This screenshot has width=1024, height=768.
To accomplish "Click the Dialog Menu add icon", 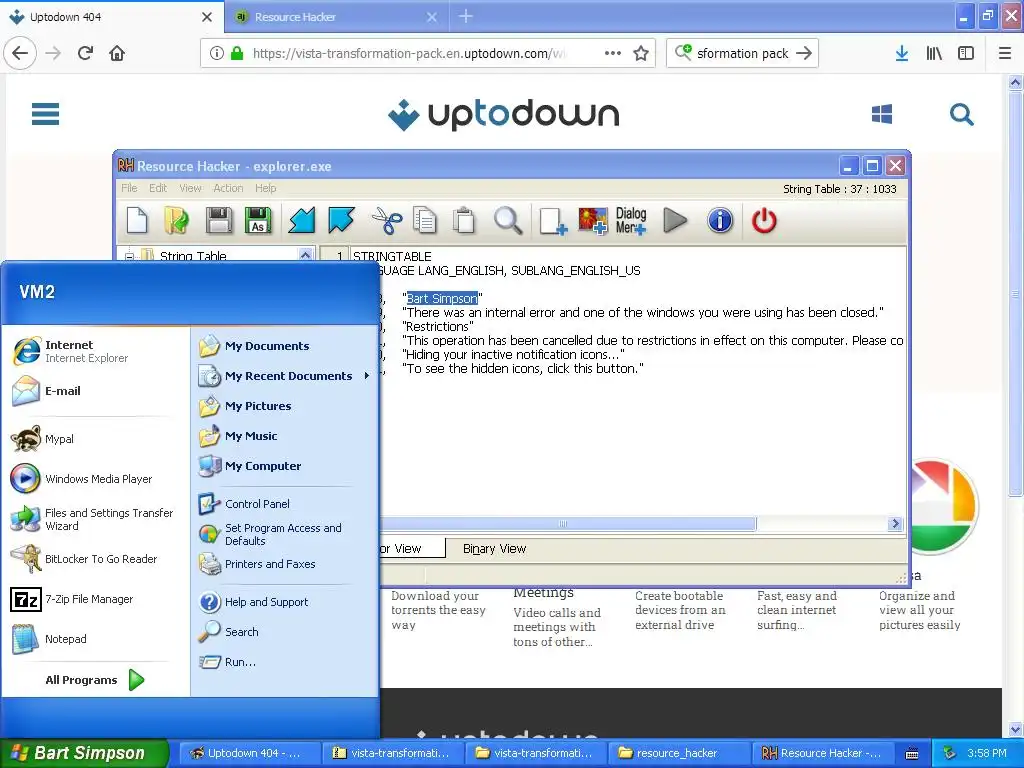I will click(x=631, y=221).
